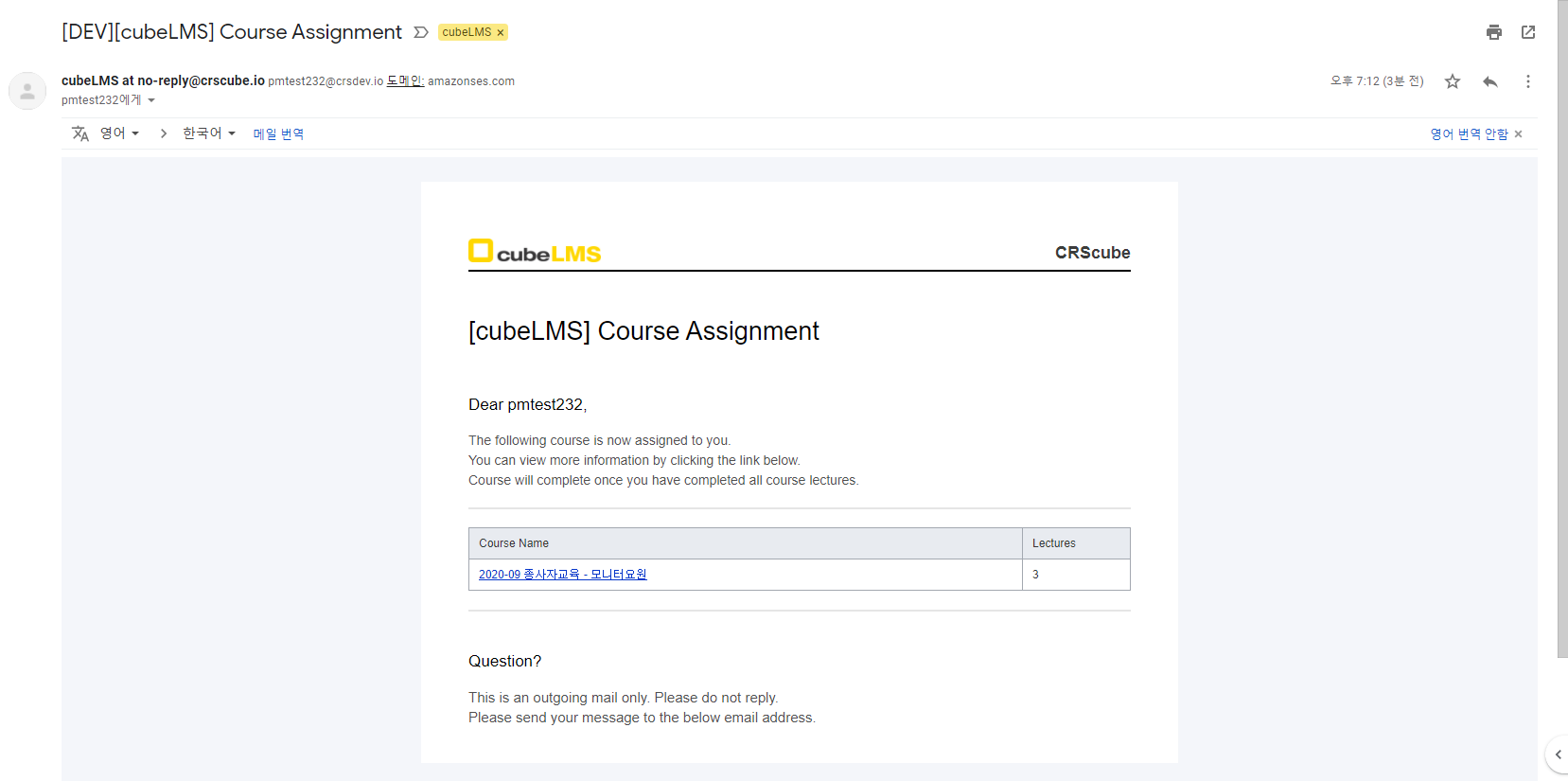Image resolution: width=1568 pixels, height=781 pixels.
Task: Click the cubeLMS label chip
Action: point(467,32)
